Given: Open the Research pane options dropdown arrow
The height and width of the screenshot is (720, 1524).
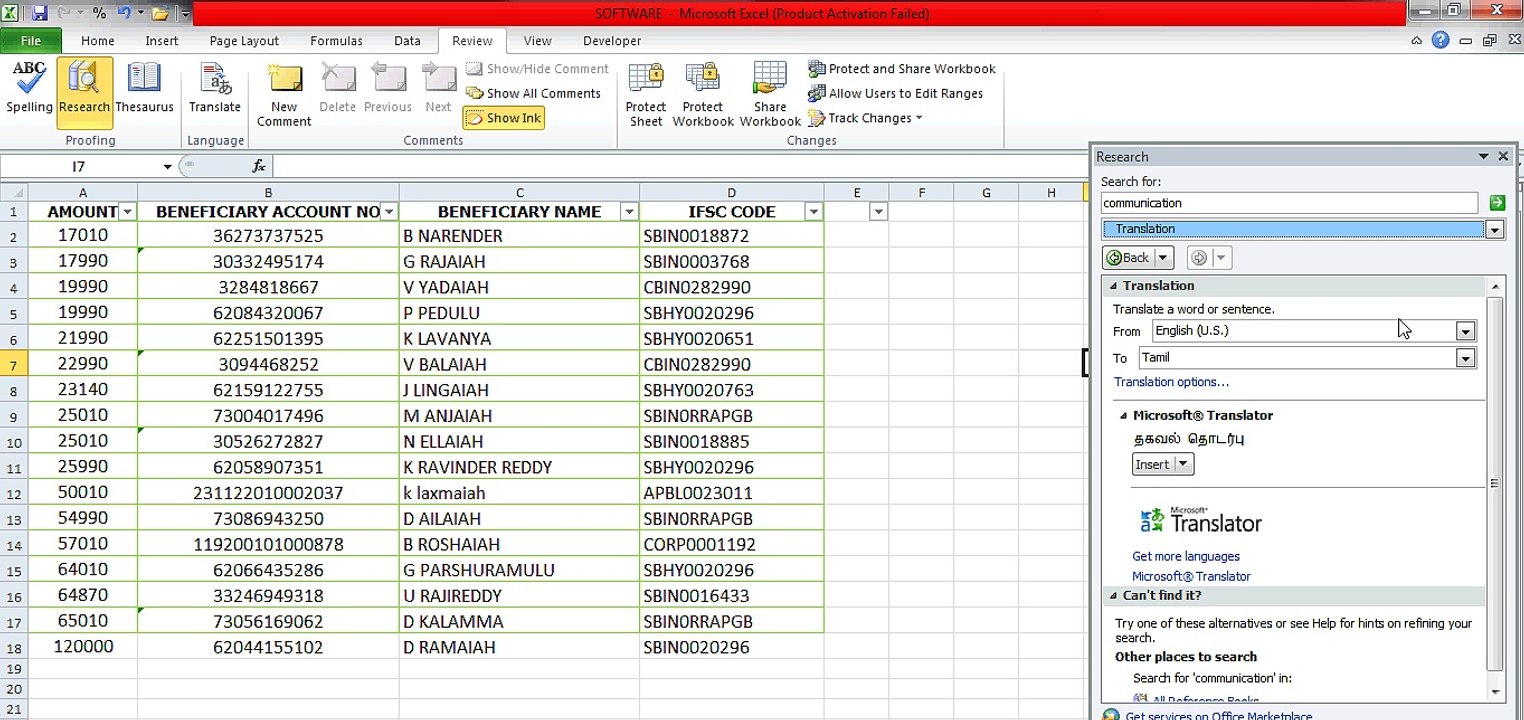Looking at the screenshot, I should pos(1484,156).
